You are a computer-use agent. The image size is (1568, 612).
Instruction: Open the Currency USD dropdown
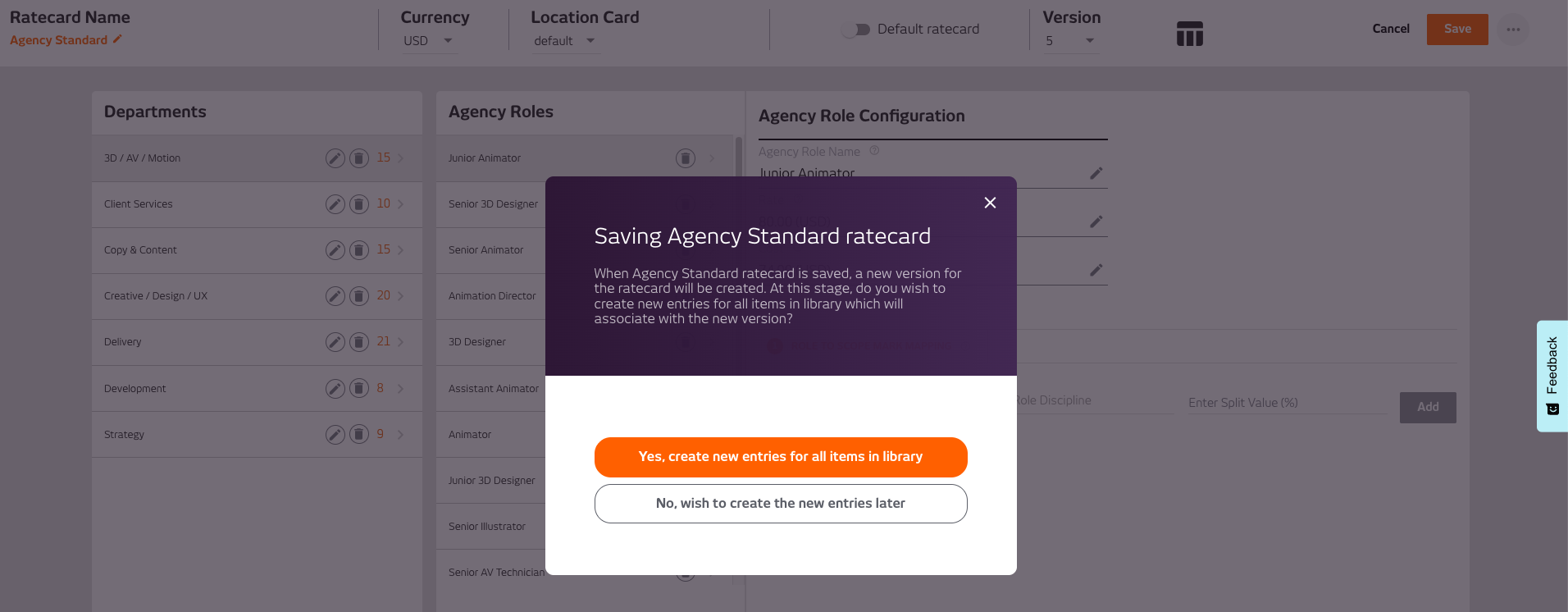427,41
